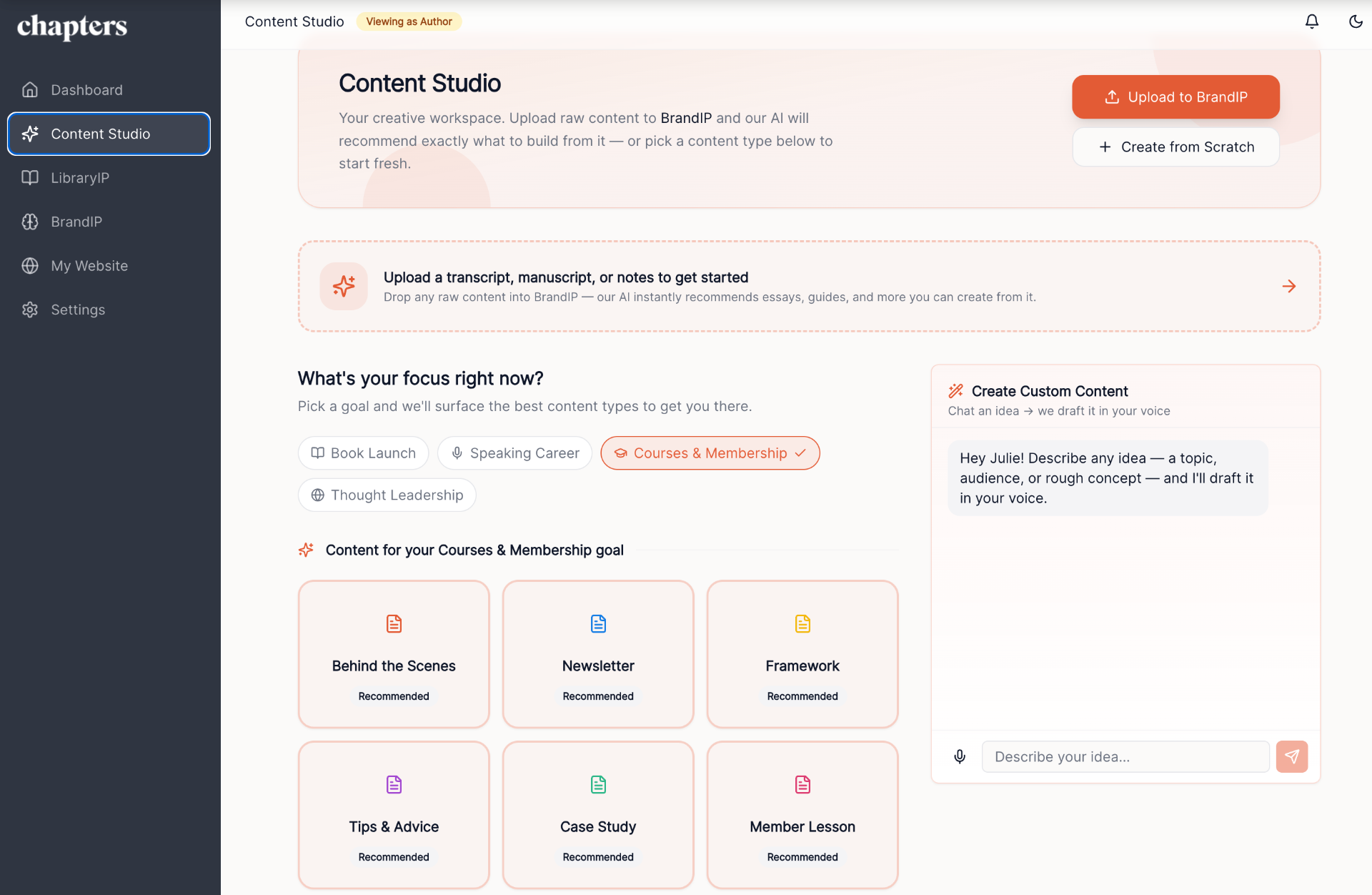Screen dimensions: 1372x895
Task: Send your idea using the paper plane icon
Action: (1292, 756)
